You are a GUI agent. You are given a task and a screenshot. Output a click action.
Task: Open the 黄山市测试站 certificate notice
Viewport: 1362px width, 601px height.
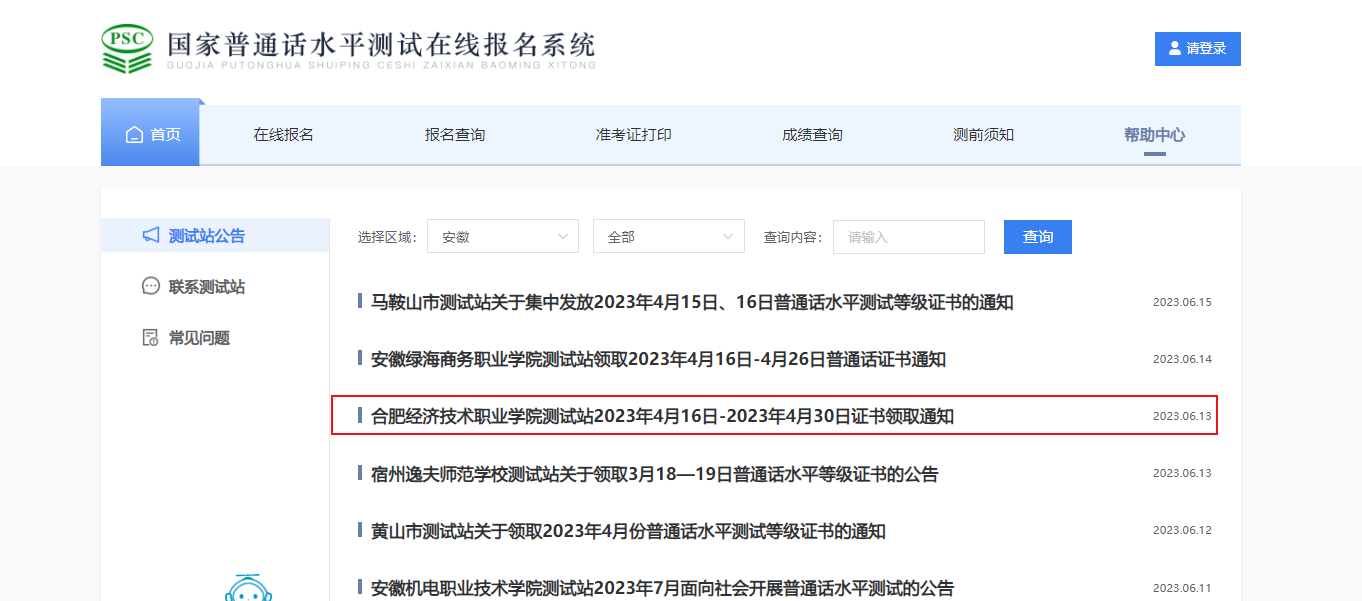[628, 531]
